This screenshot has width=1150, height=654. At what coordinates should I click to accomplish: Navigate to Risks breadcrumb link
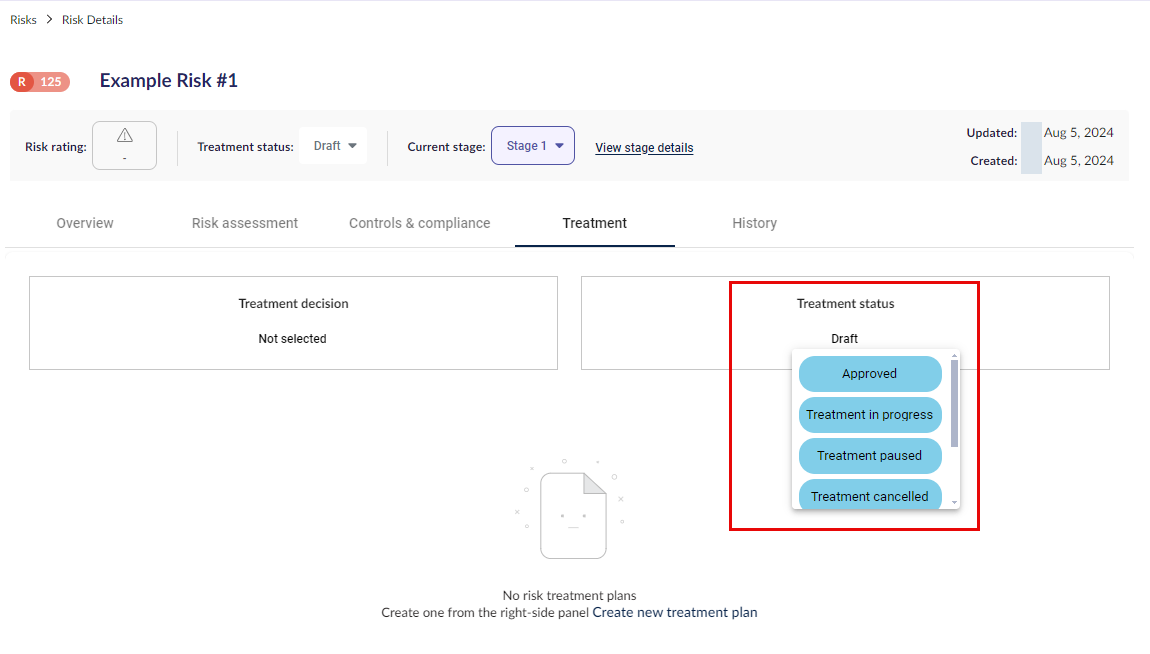23,20
